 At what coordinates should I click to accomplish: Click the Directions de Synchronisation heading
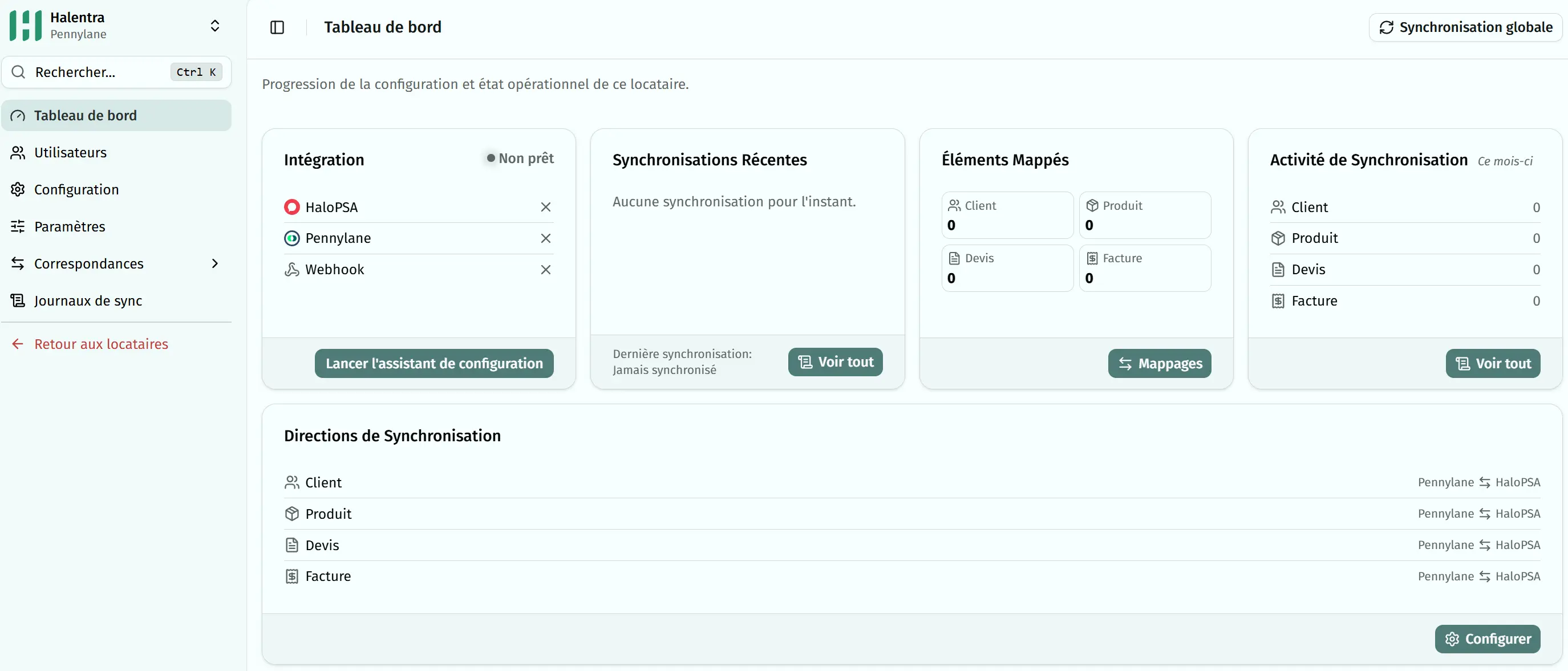pyautogui.click(x=392, y=436)
